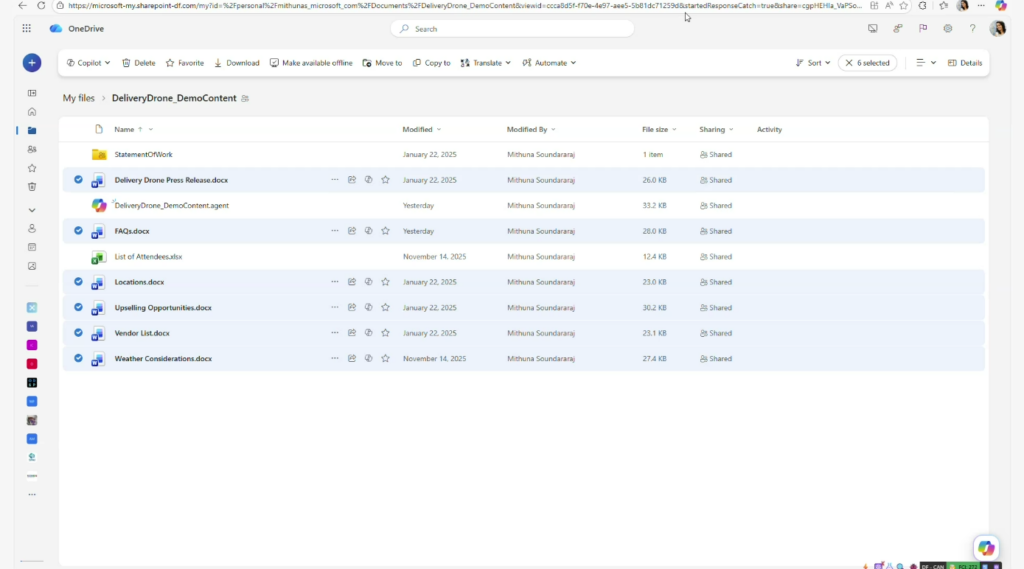
Task: Open the more actions ellipsis for Vendor List.docx
Action: pos(335,333)
